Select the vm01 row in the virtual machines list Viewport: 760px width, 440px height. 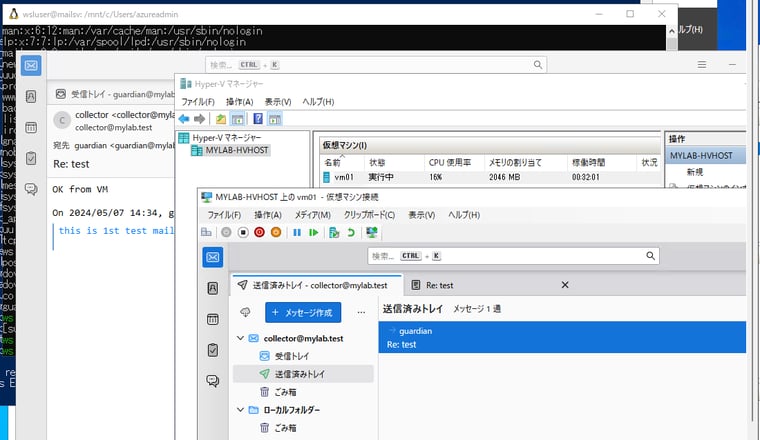(x=490, y=177)
